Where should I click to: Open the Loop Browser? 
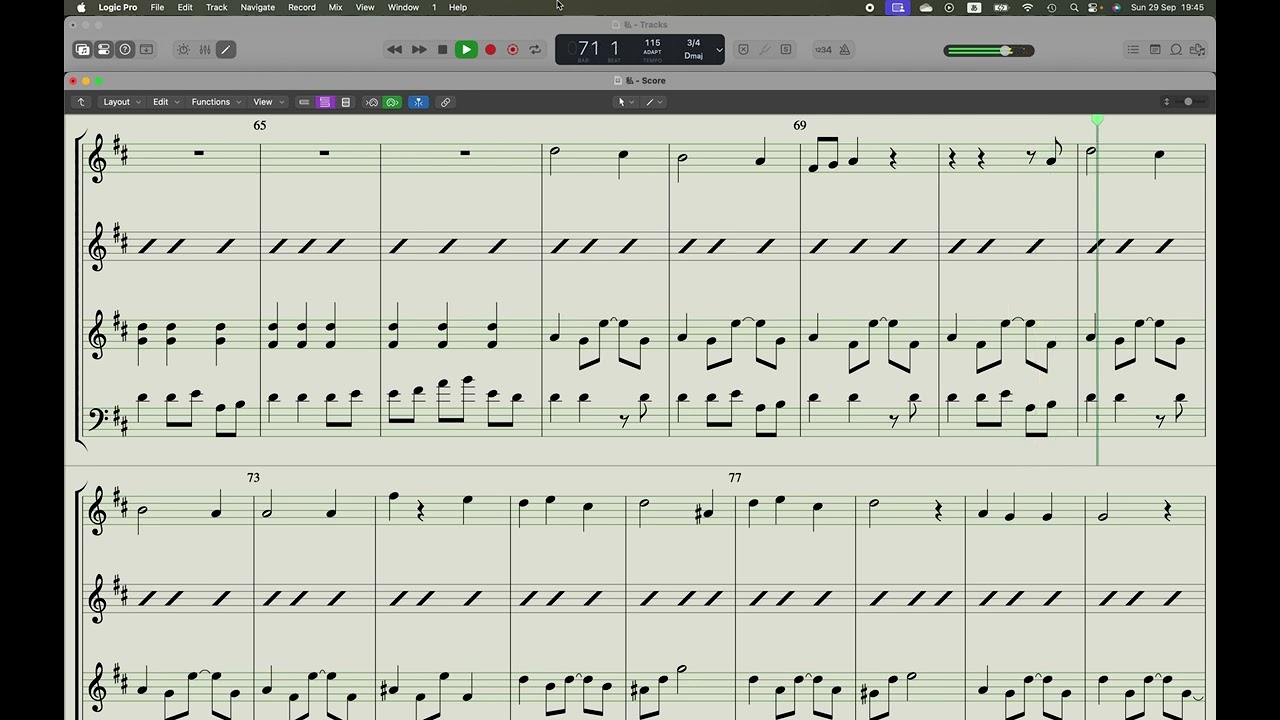tap(1176, 50)
